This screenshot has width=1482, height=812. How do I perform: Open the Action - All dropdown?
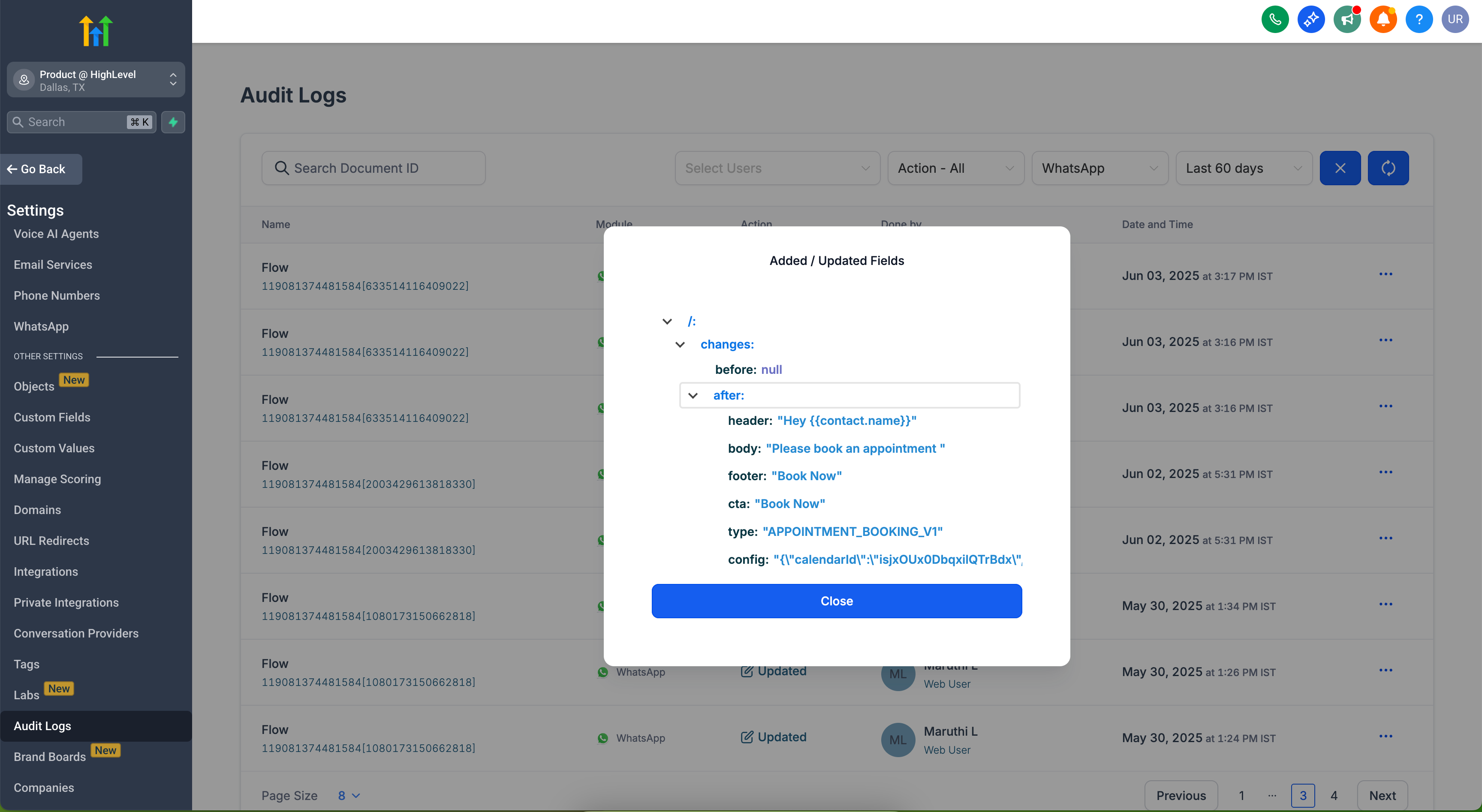coord(955,168)
